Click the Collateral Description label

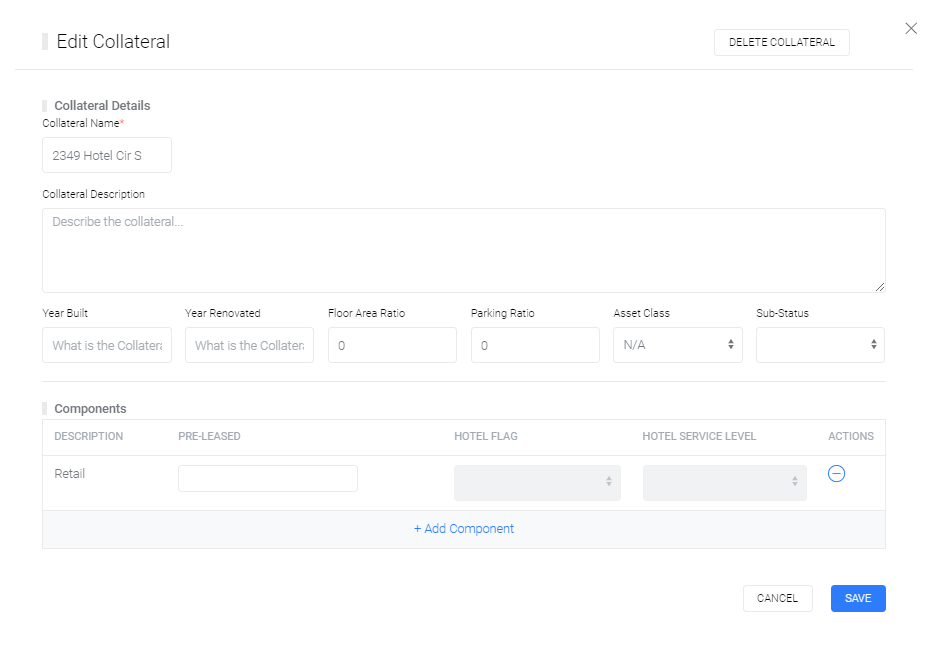click(94, 194)
